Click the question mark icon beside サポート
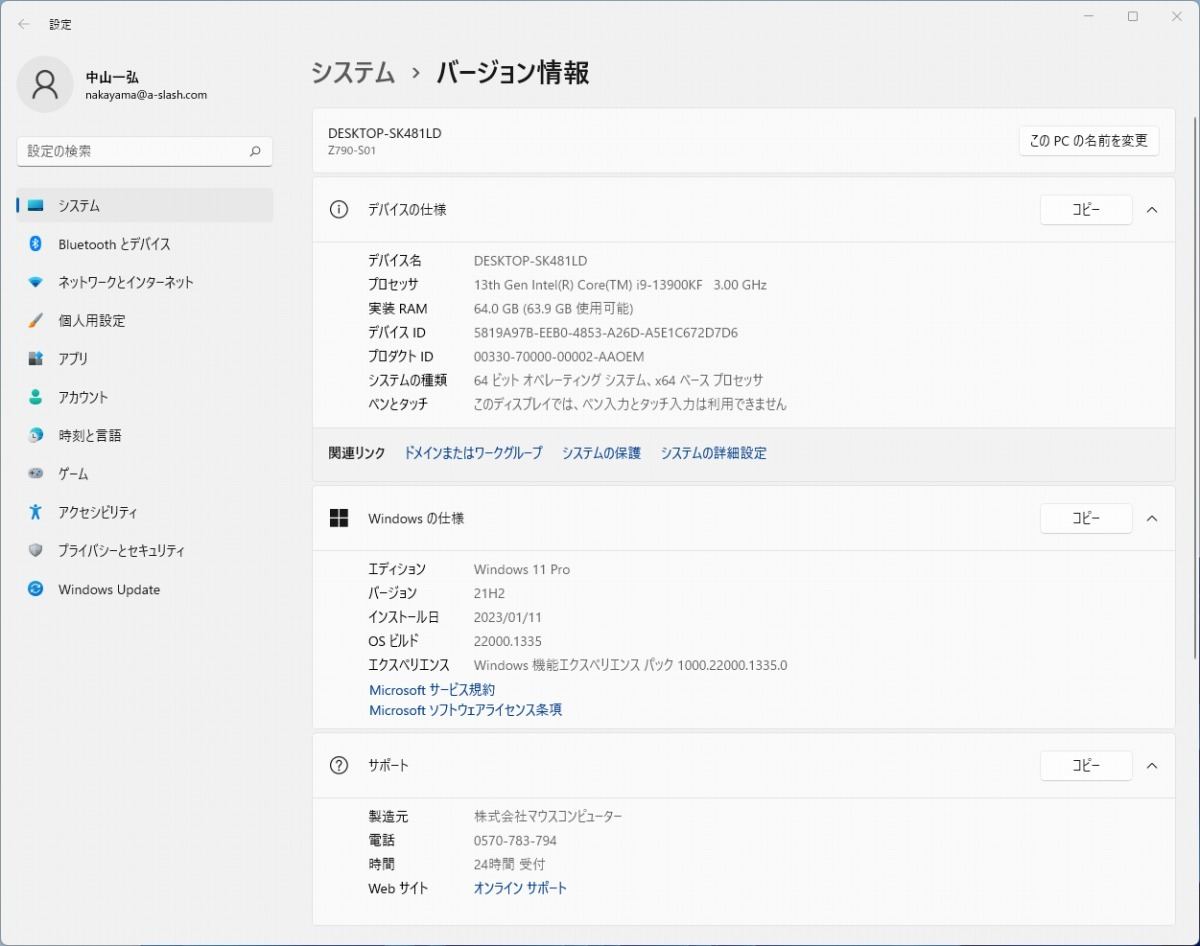This screenshot has width=1200, height=946. coord(339,766)
